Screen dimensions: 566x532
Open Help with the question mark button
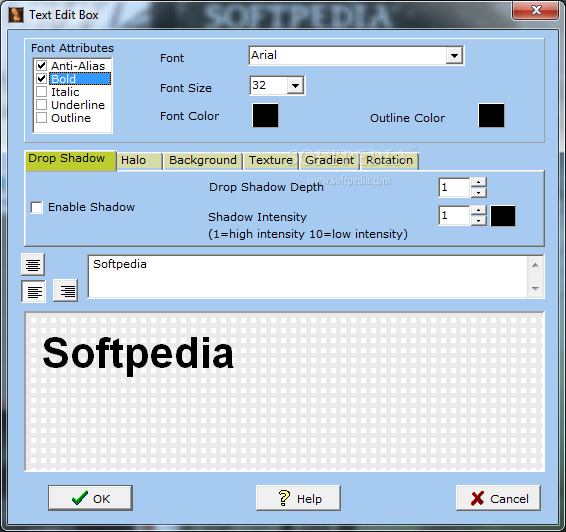(x=298, y=498)
